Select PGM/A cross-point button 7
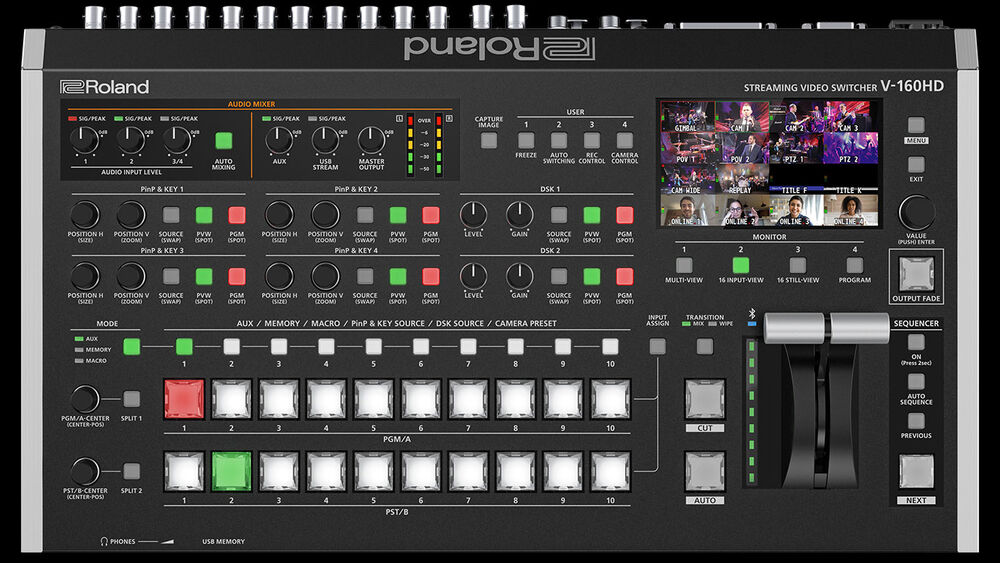1000x563 pixels. 468,399
